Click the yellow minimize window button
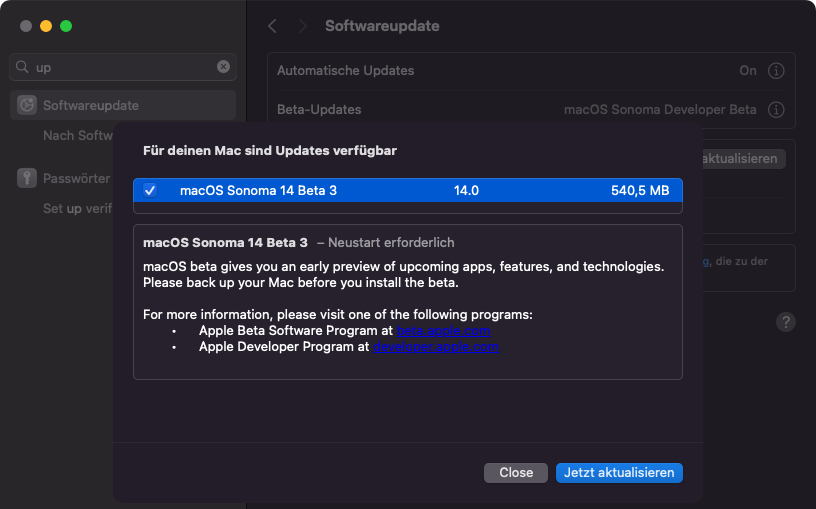This screenshot has width=816, height=509. pos(46,26)
